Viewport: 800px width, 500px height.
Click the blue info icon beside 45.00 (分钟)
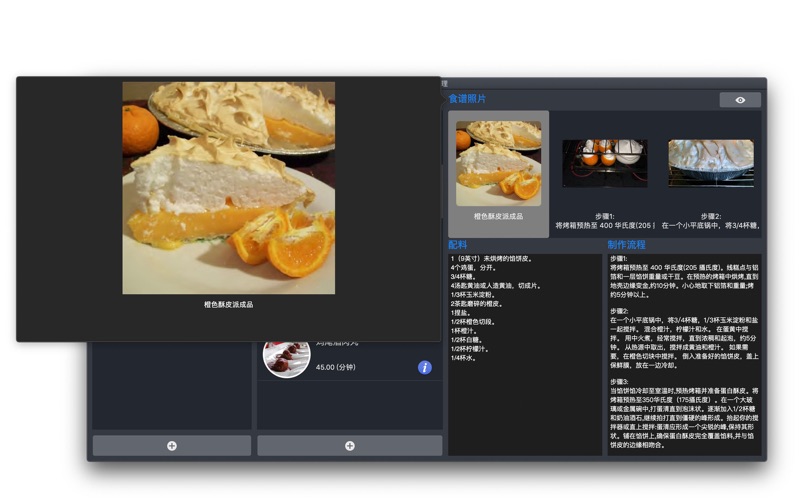pyautogui.click(x=424, y=368)
